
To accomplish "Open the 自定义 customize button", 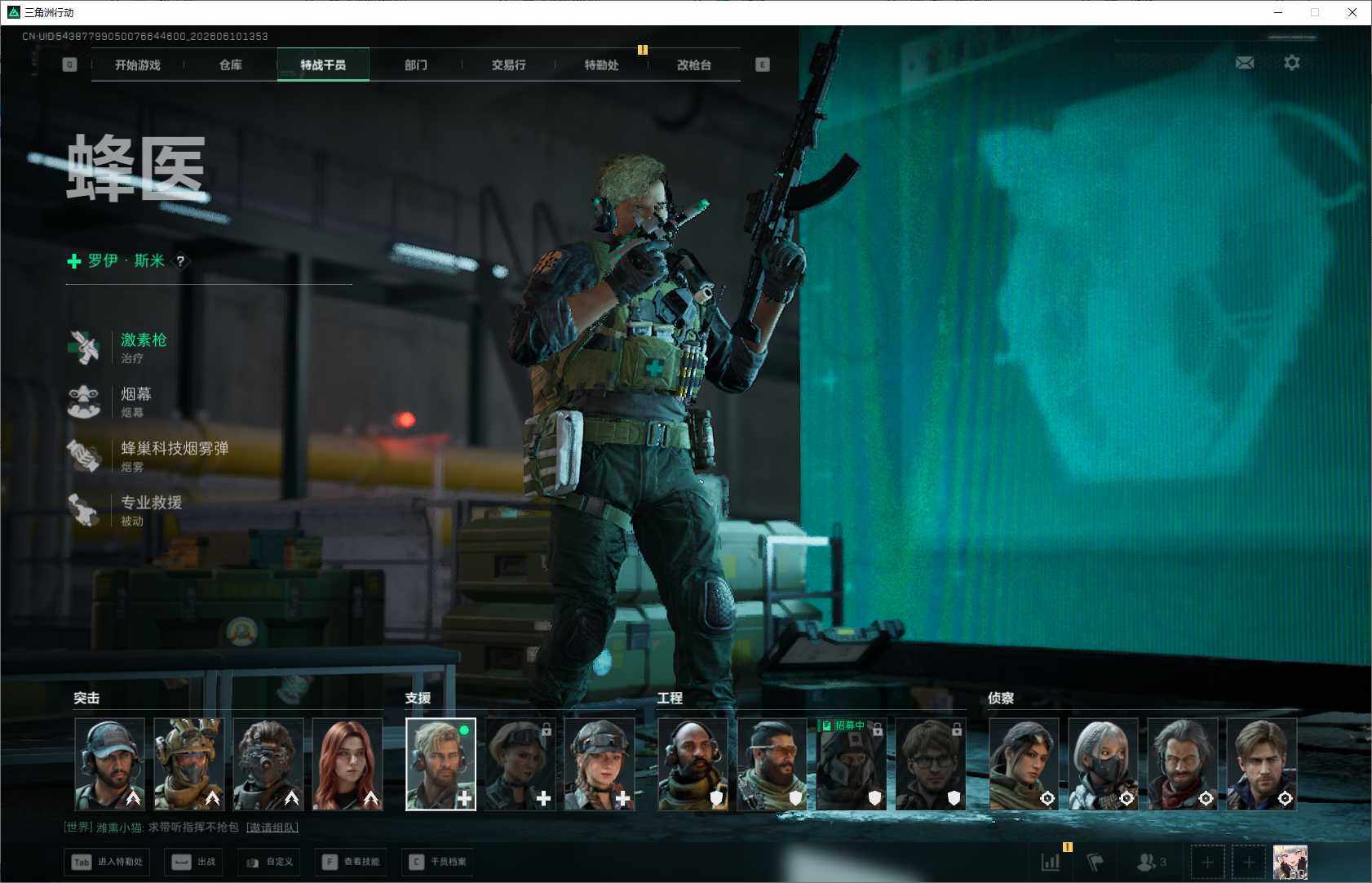I will tap(270, 862).
